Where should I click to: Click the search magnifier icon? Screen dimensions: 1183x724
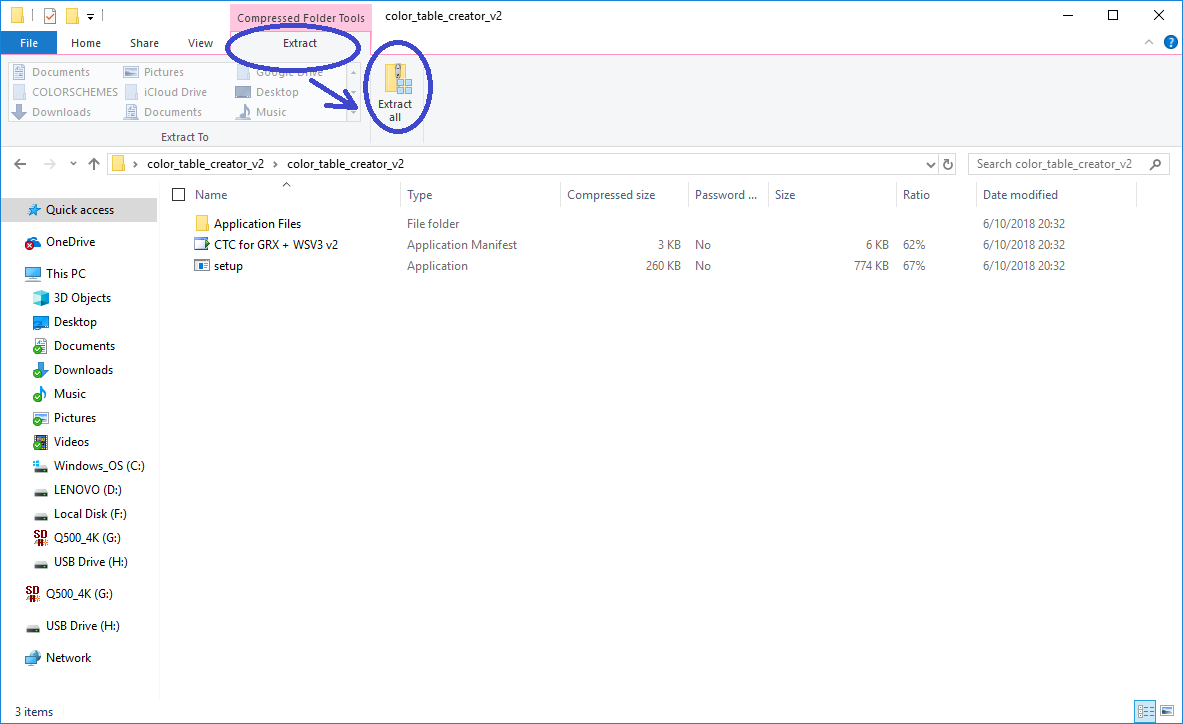pyautogui.click(x=1155, y=164)
